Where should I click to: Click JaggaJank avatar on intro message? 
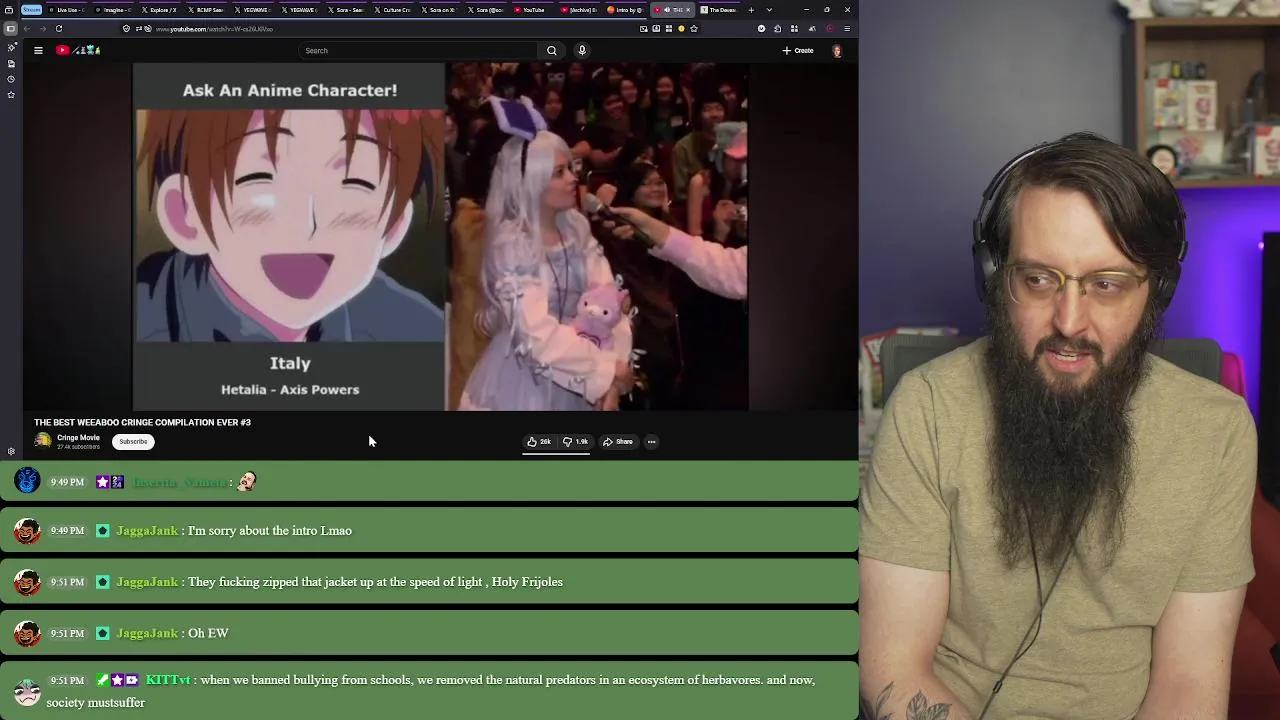click(x=27, y=531)
